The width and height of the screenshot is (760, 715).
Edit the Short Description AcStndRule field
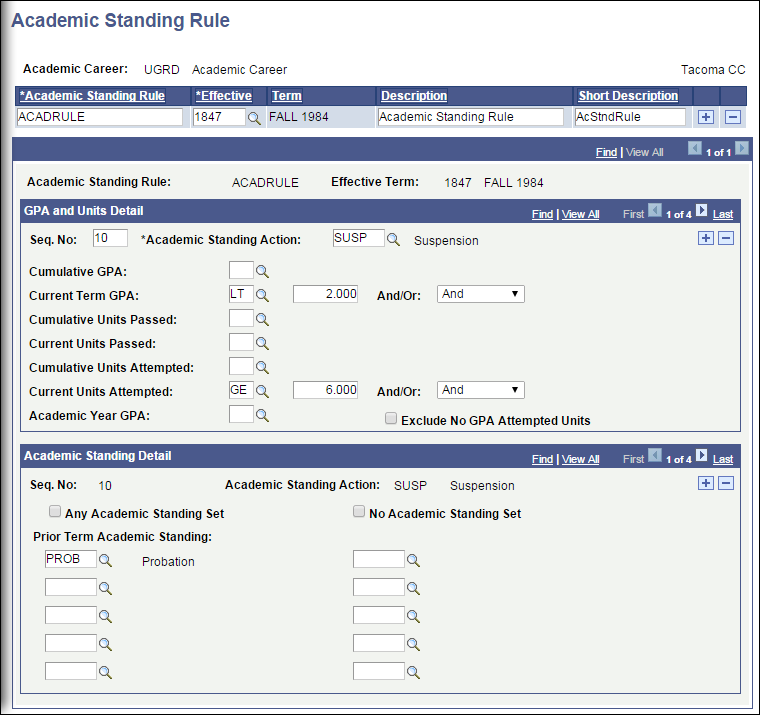tap(630, 117)
